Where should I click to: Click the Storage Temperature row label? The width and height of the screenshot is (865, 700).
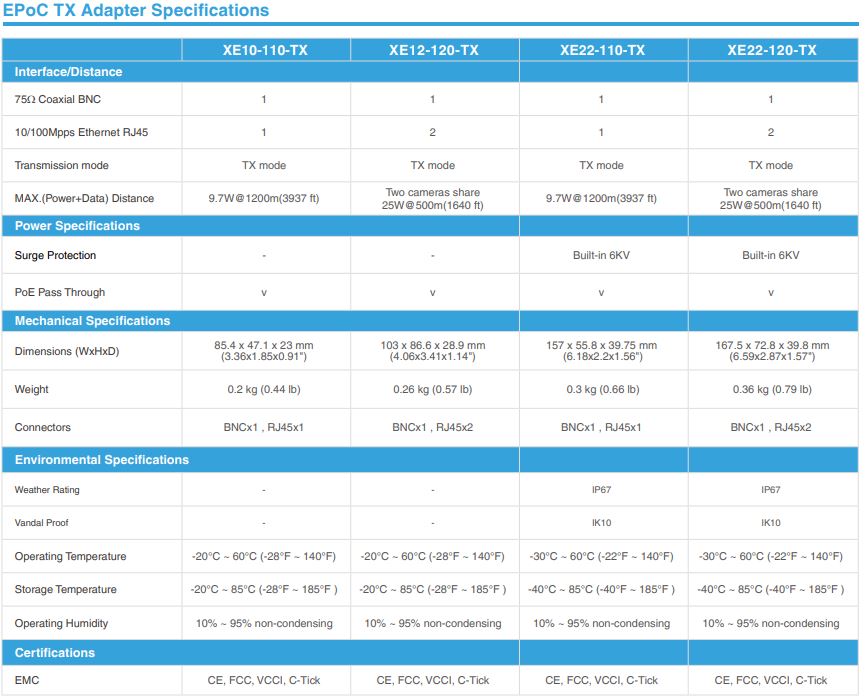[65, 590]
